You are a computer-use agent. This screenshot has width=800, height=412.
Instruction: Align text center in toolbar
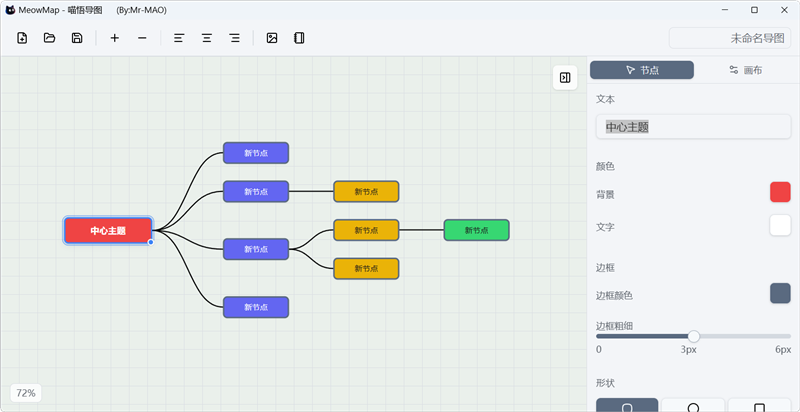pos(207,38)
